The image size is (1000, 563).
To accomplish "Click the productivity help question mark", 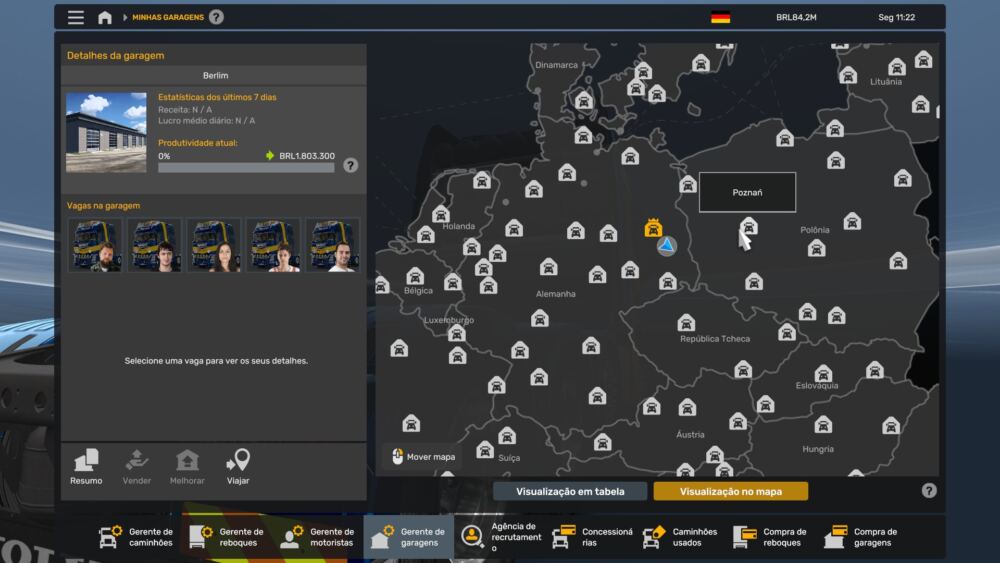I will 351,165.
